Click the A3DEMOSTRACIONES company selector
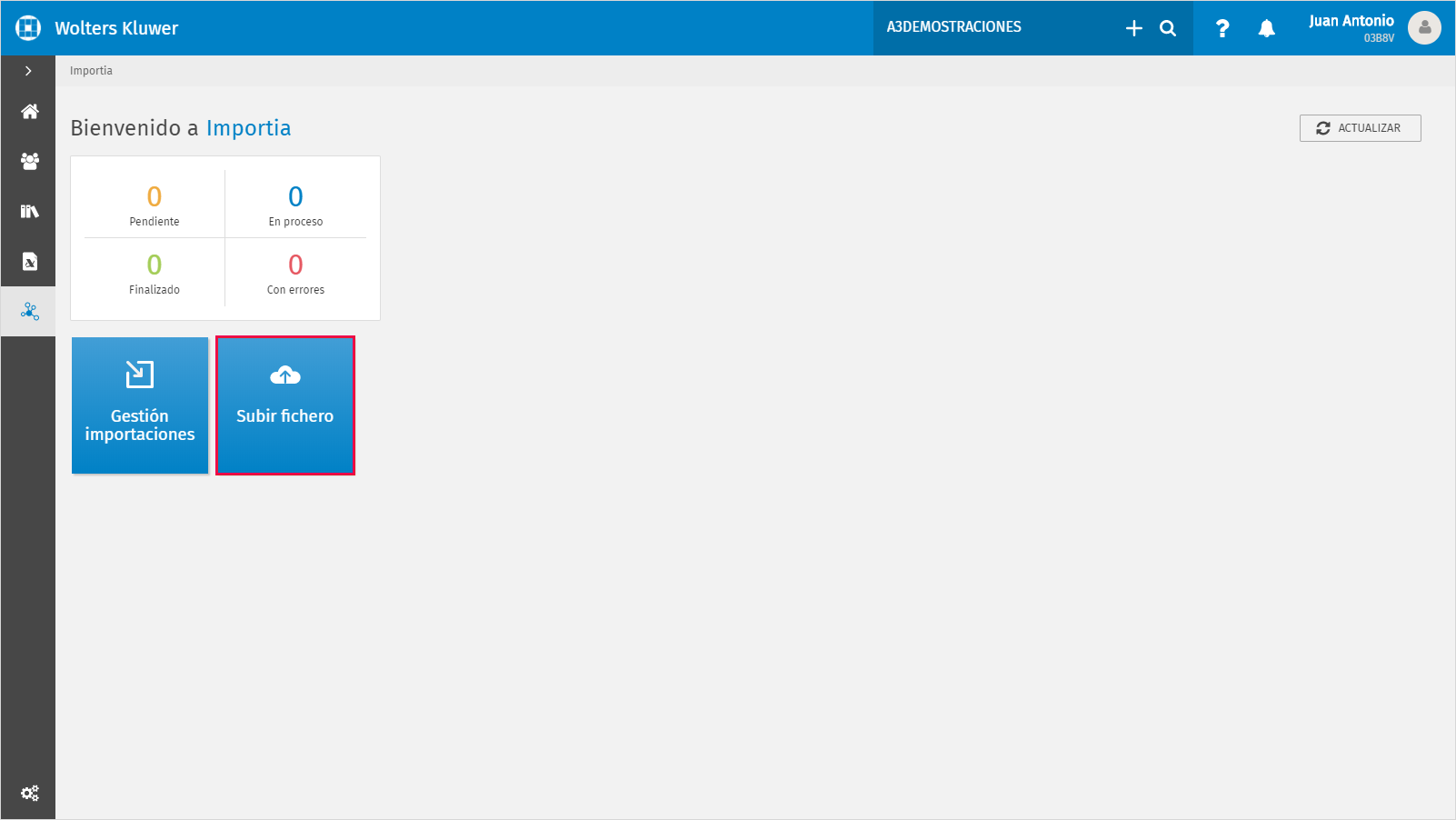 [x=954, y=27]
